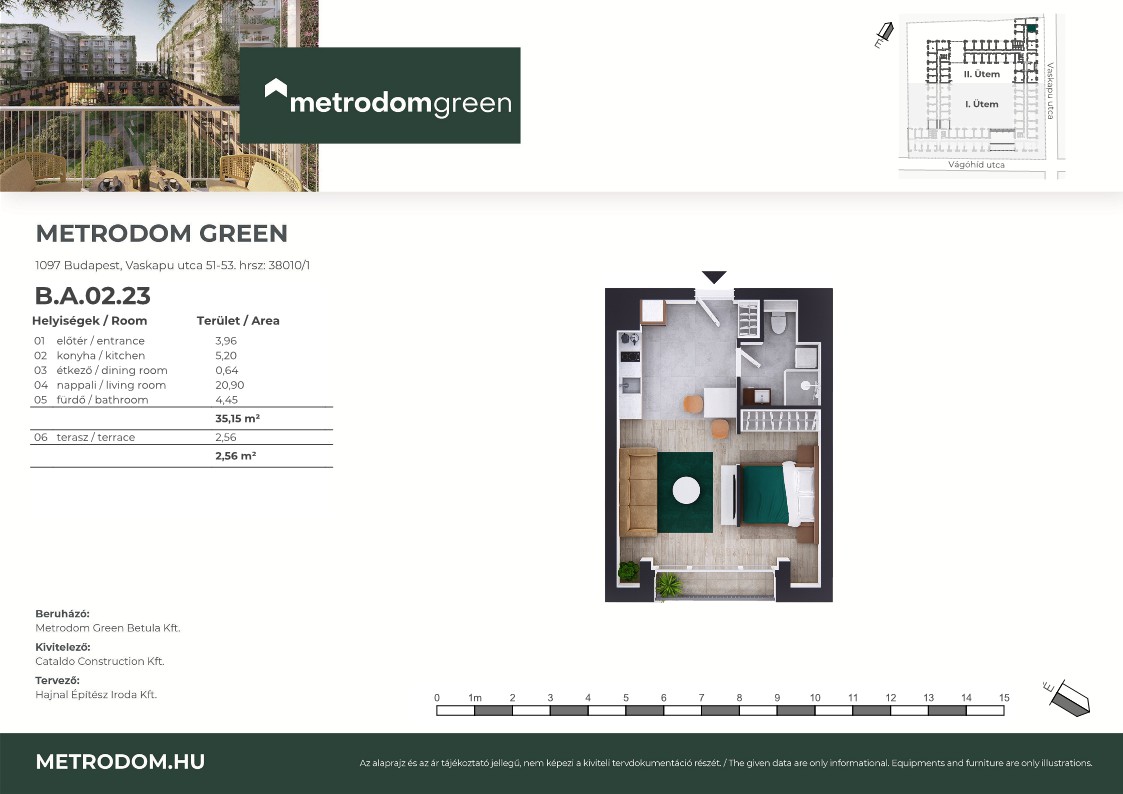
Task: Click the living room area value 20,90
Action: [230, 385]
